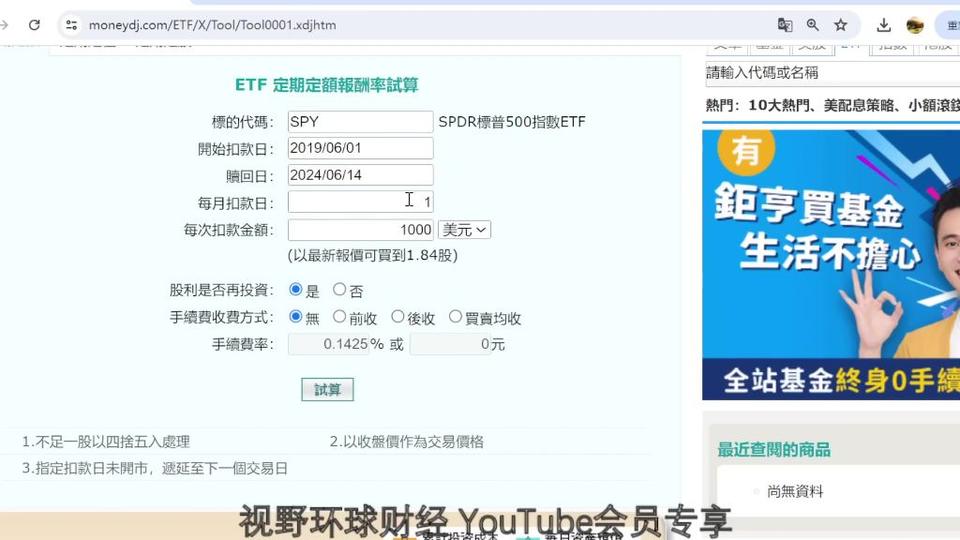Open the browser profile avatar
This screenshot has height=540, width=960.
915,25
